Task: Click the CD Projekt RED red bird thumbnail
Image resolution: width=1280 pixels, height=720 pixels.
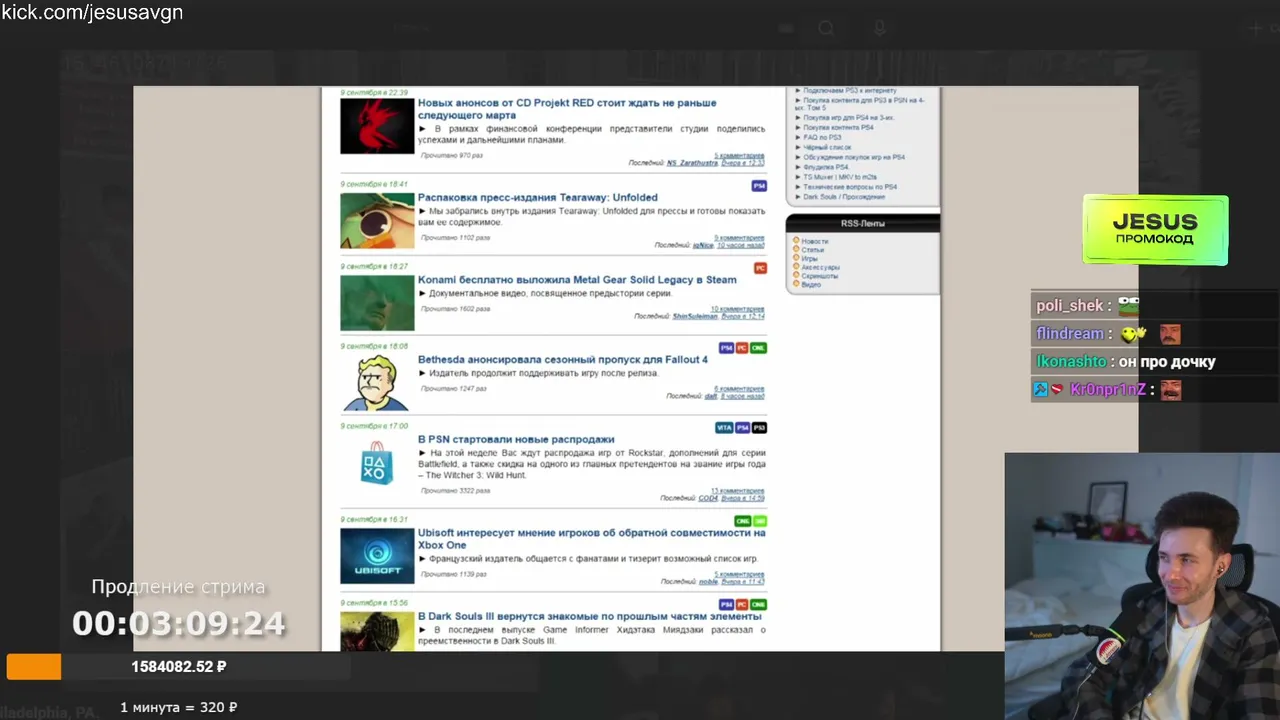Action: tap(377, 126)
